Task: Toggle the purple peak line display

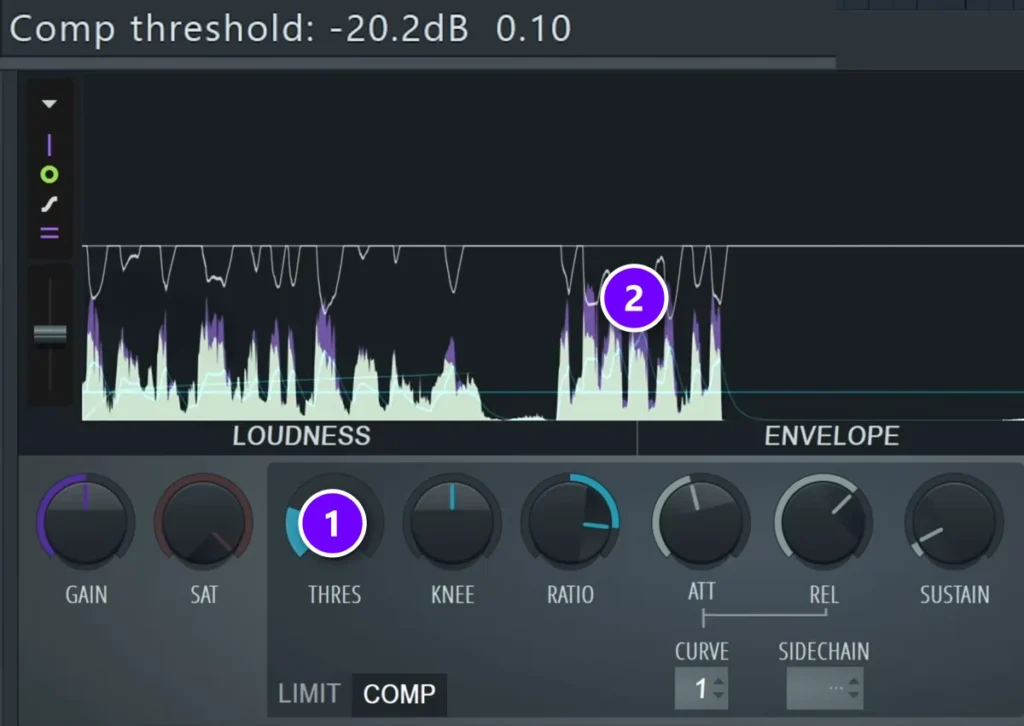Action: [49, 144]
